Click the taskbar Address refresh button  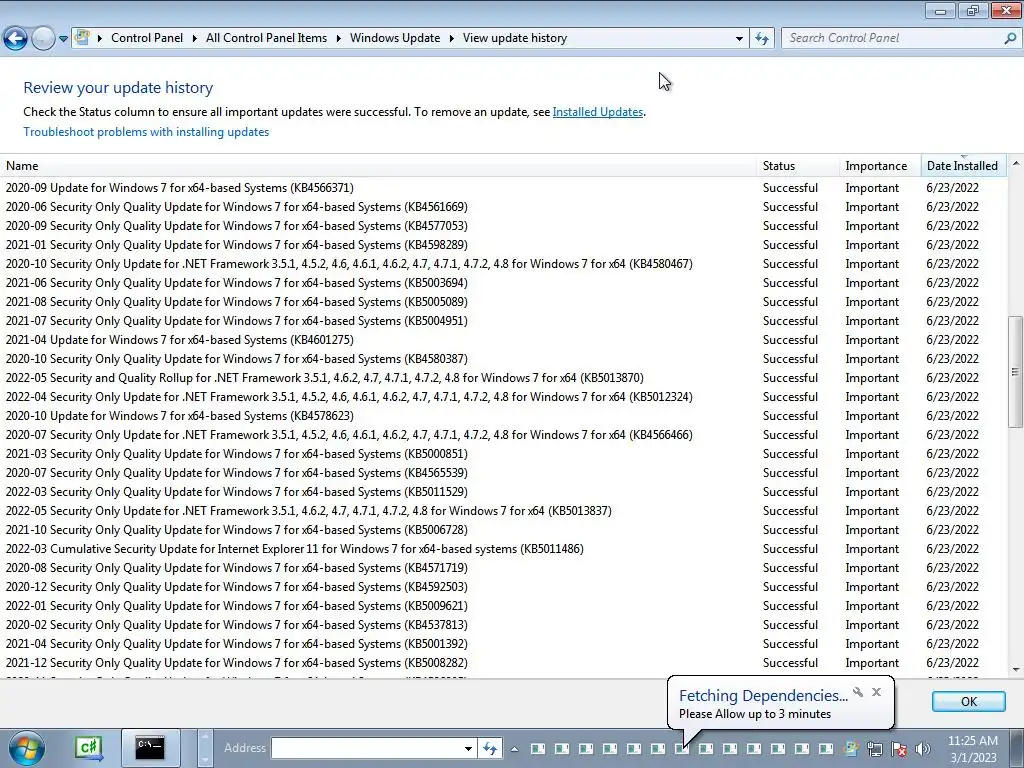point(490,748)
